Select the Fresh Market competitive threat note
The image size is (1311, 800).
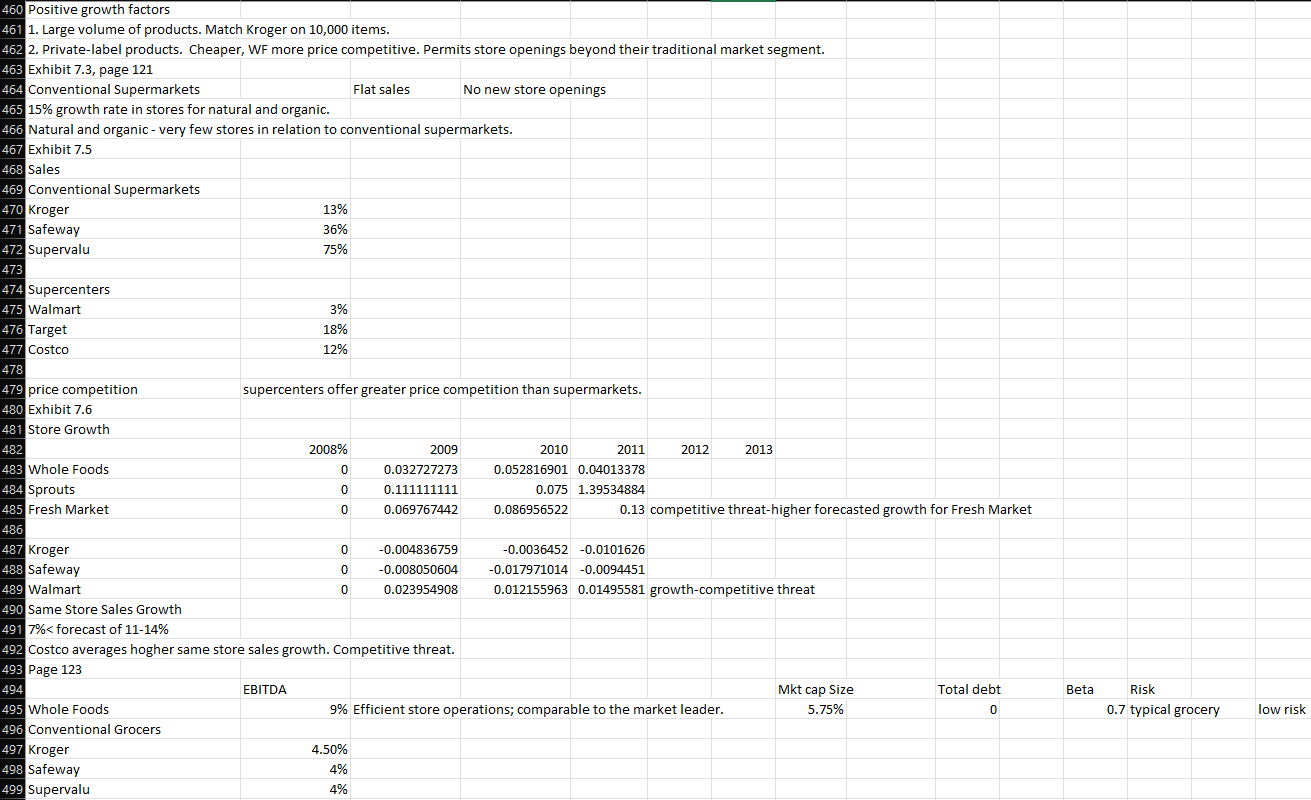click(841, 510)
